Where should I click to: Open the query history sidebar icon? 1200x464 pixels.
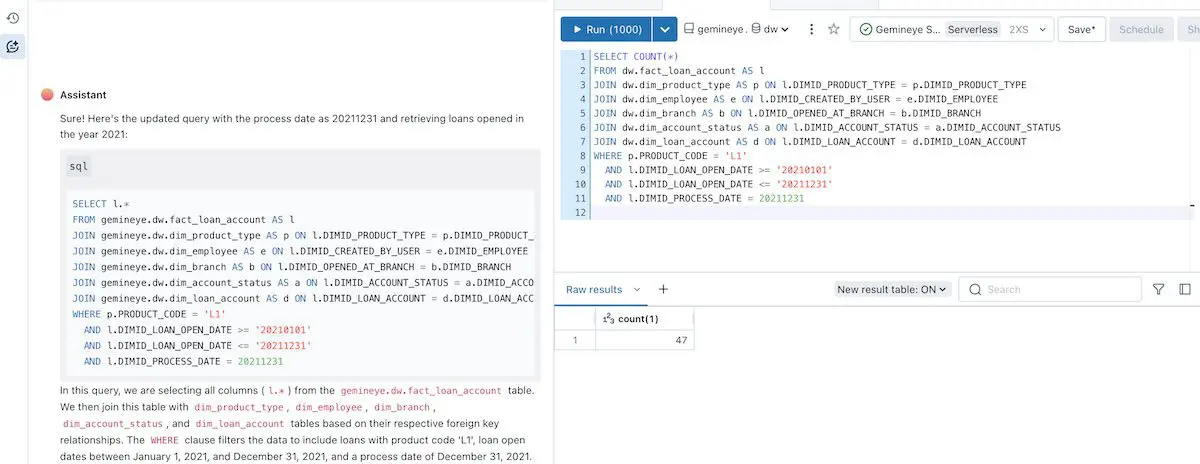point(13,18)
